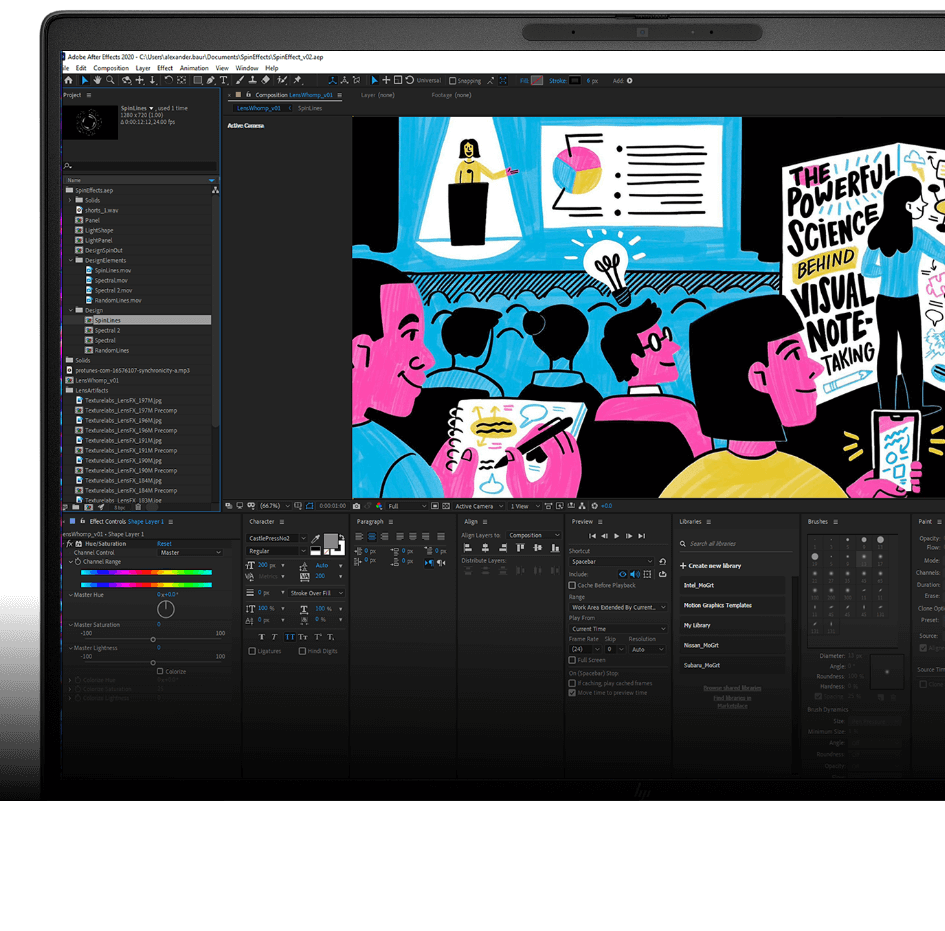Select the Rotation tool
Image resolution: width=945 pixels, height=931 pixels.
point(169,80)
